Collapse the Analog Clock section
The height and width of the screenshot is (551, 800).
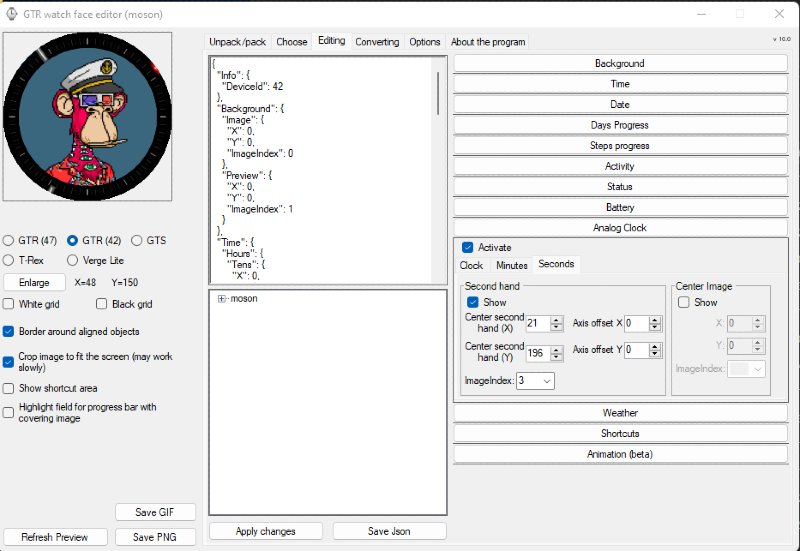pos(620,228)
